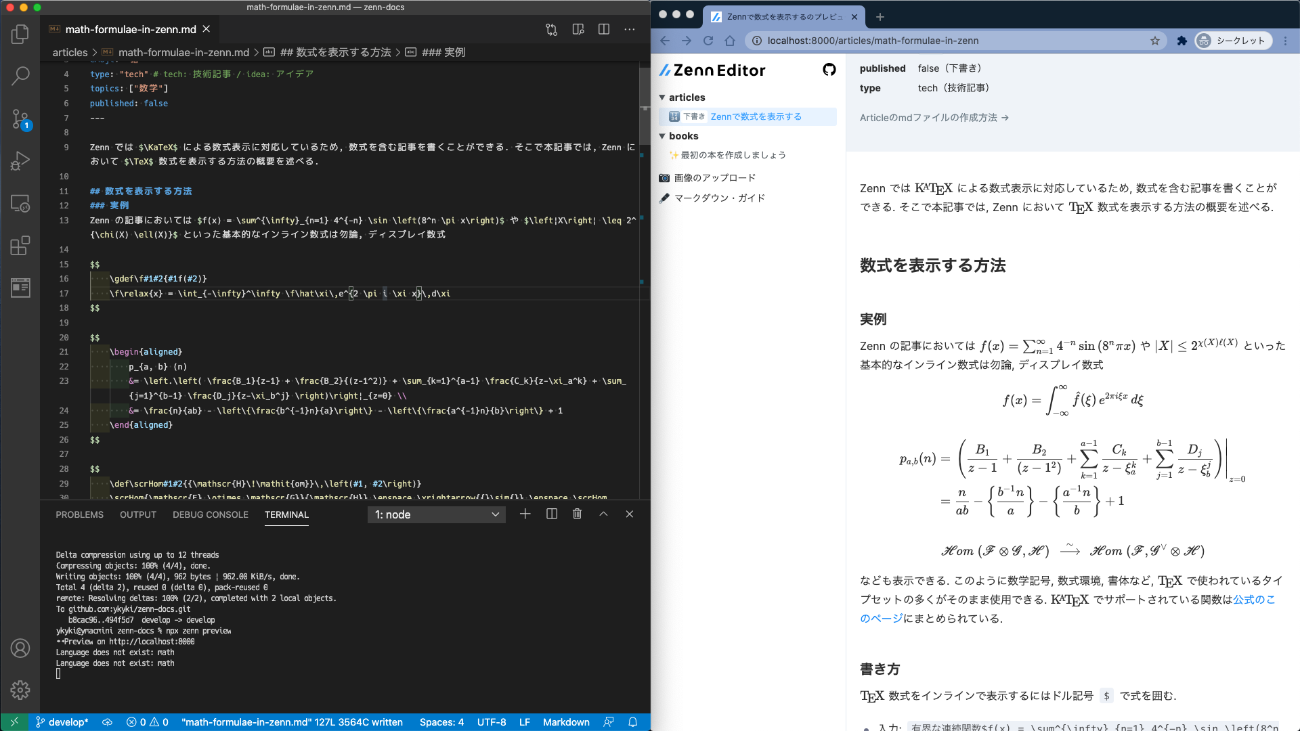
Task: Click the browser home button
Action: coord(730,41)
